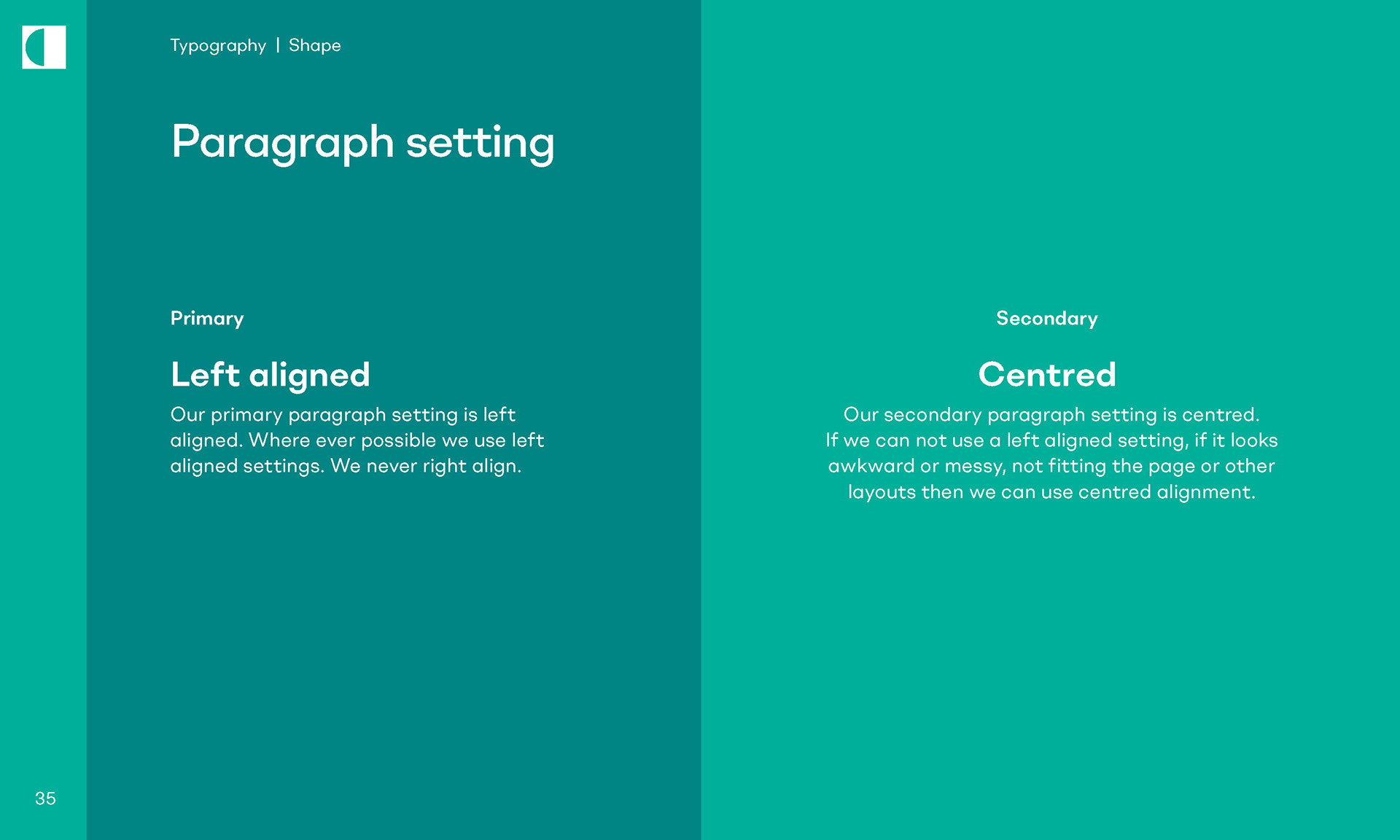Screen dimensions: 1400x840
Task: Click the breadcrumb separator bar
Action: pos(278,45)
